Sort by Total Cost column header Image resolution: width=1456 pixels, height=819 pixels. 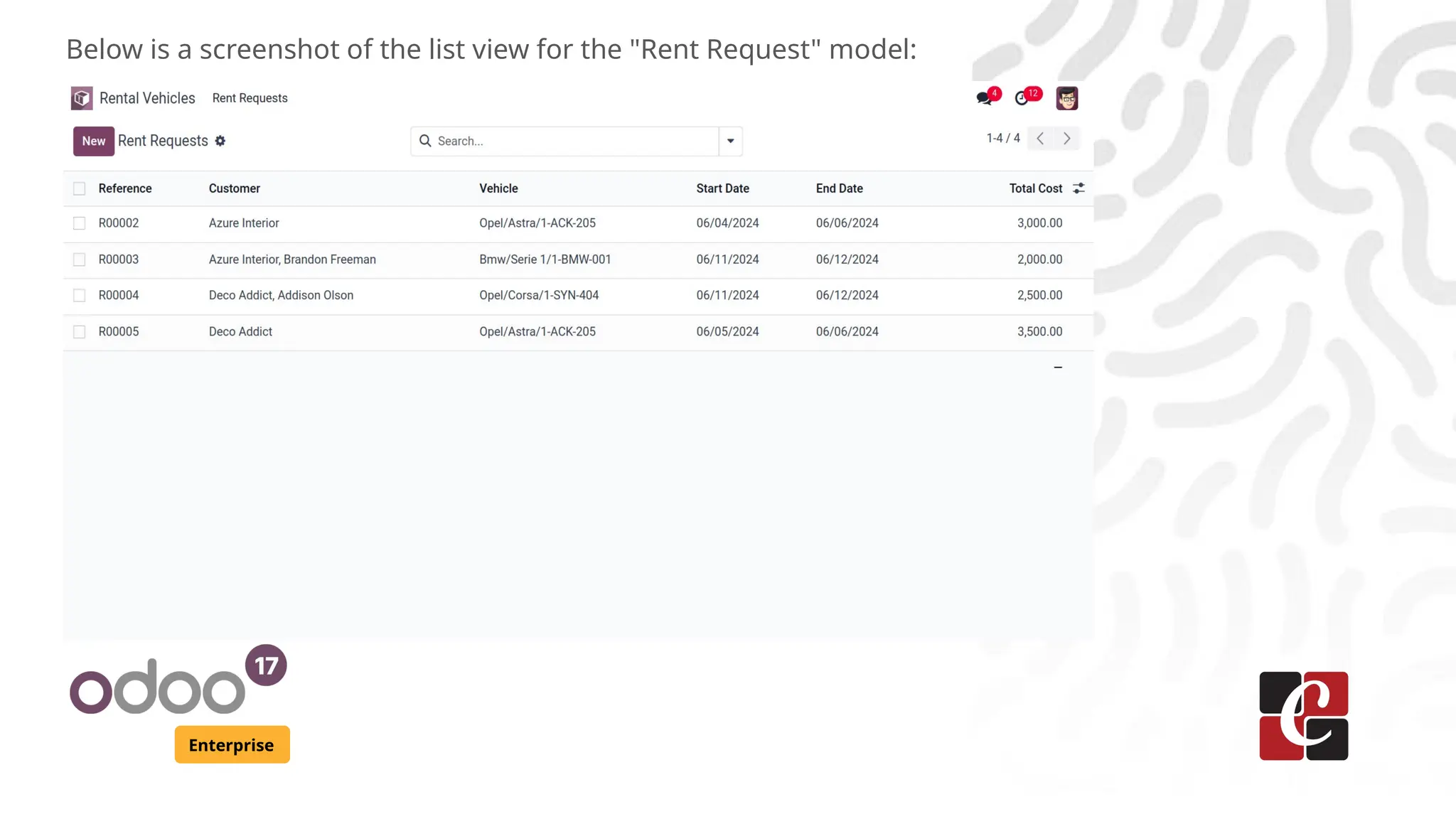(x=1036, y=188)
